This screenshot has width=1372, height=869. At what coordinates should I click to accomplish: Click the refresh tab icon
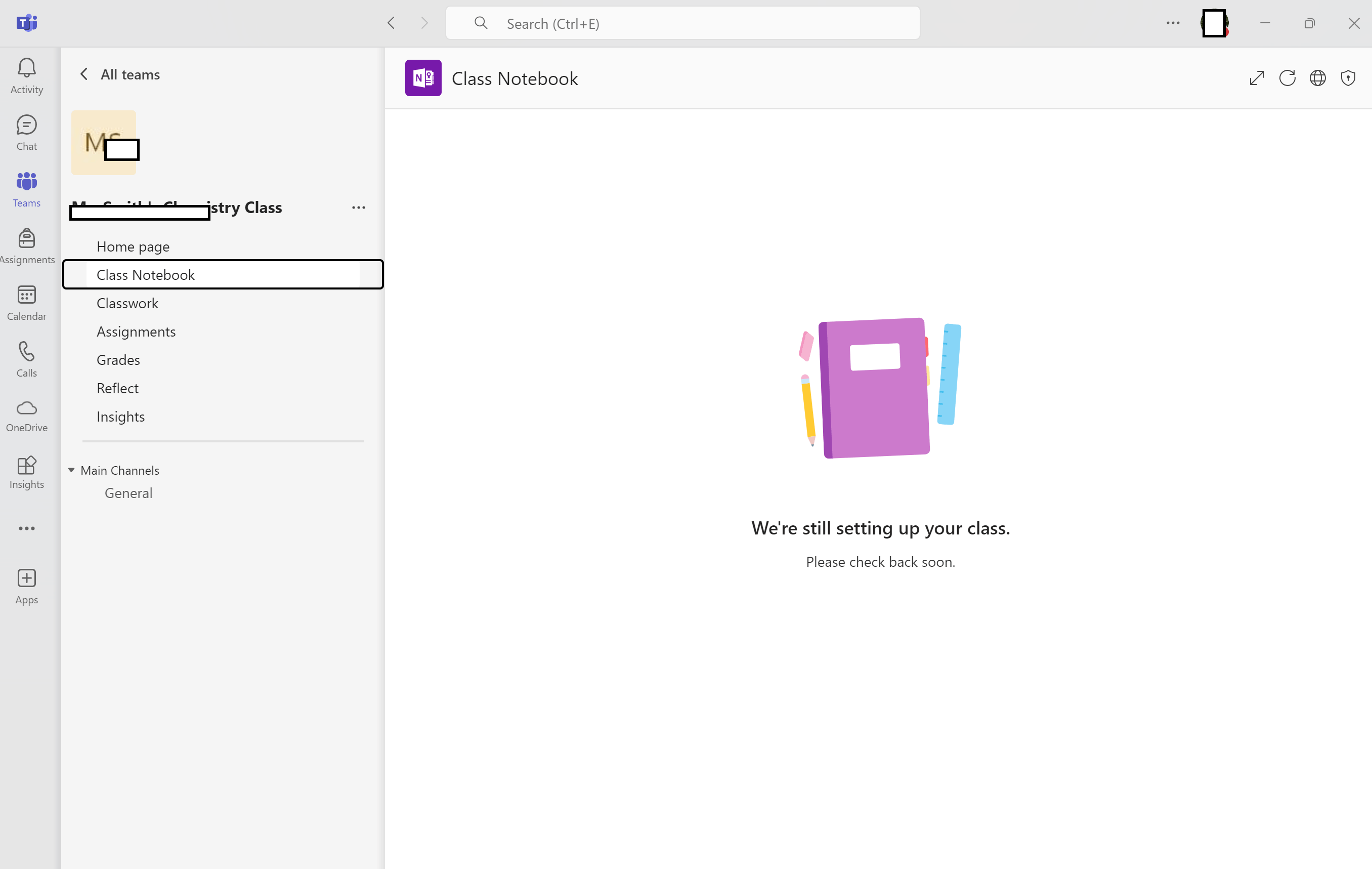tap(1287, 78)
